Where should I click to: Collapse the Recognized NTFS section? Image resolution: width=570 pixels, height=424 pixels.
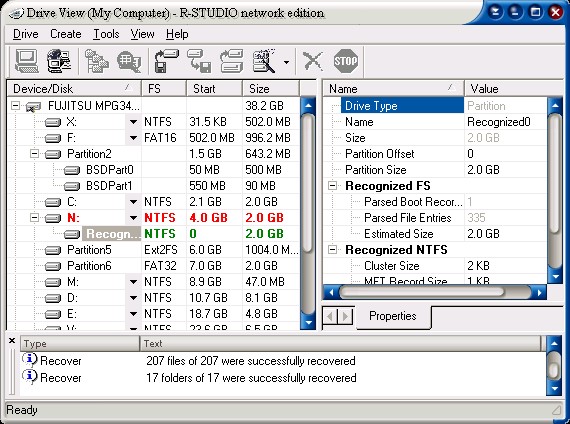[x=332, y=250]
